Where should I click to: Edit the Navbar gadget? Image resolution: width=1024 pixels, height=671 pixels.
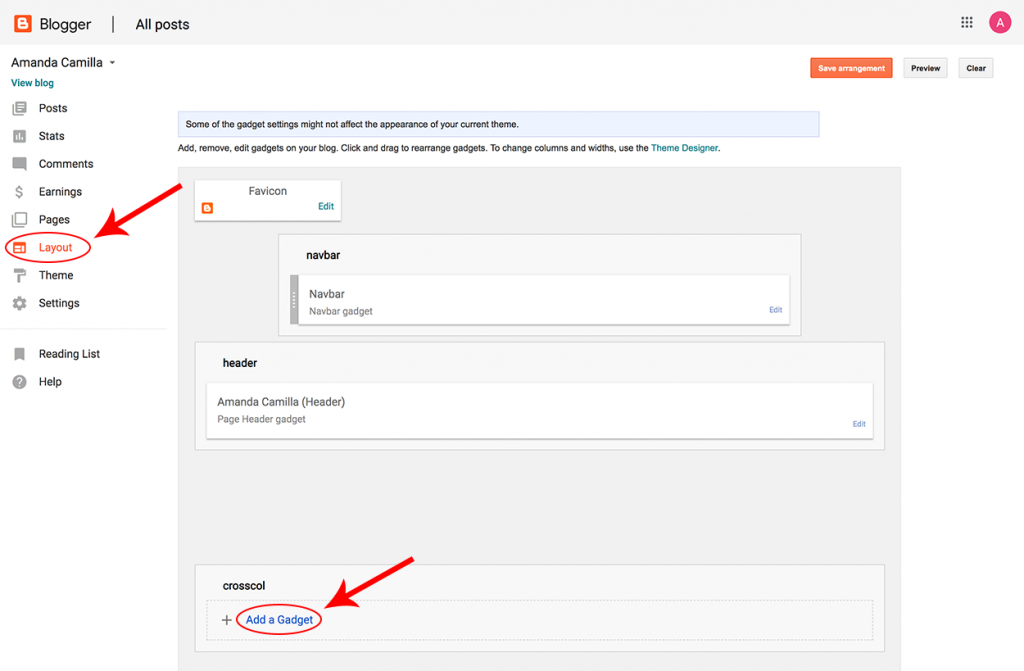[x=775, y=310]
